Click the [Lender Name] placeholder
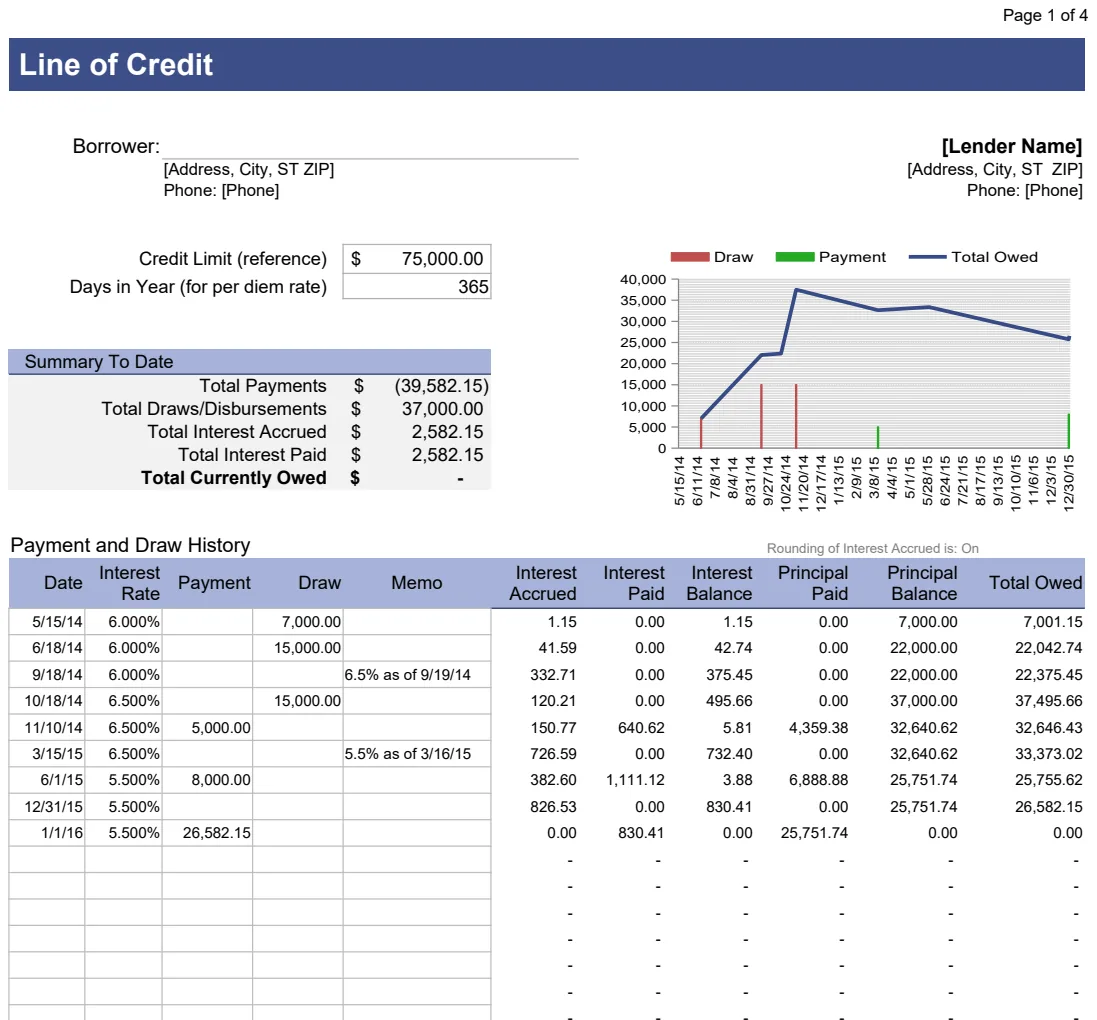The image size is (1097, 1020). click(1012, 146)
